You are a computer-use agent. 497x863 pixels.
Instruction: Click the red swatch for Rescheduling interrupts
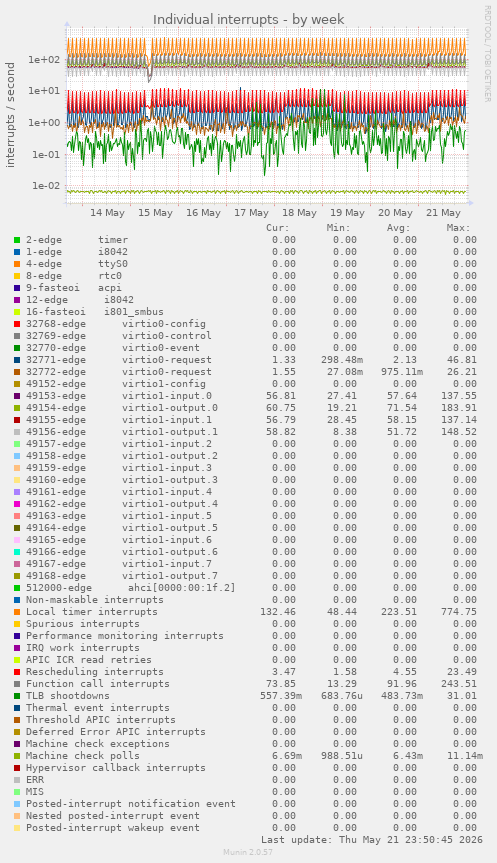[x=17, y=672]
